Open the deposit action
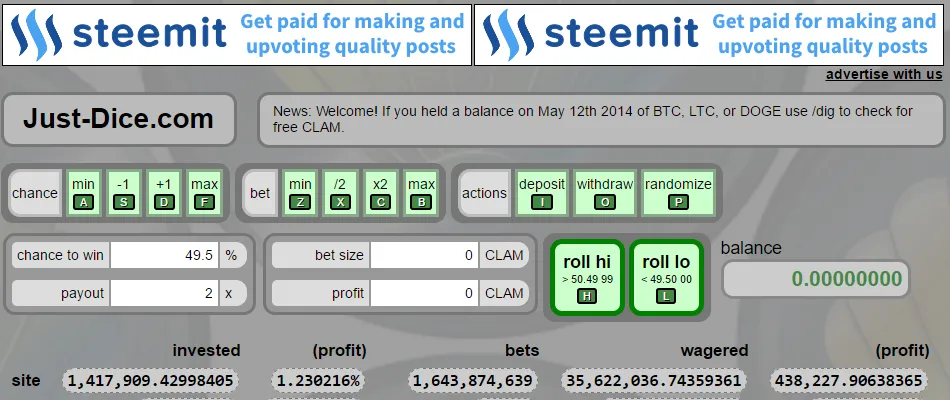This screenshot has height=400, width=950. (542, 193)
